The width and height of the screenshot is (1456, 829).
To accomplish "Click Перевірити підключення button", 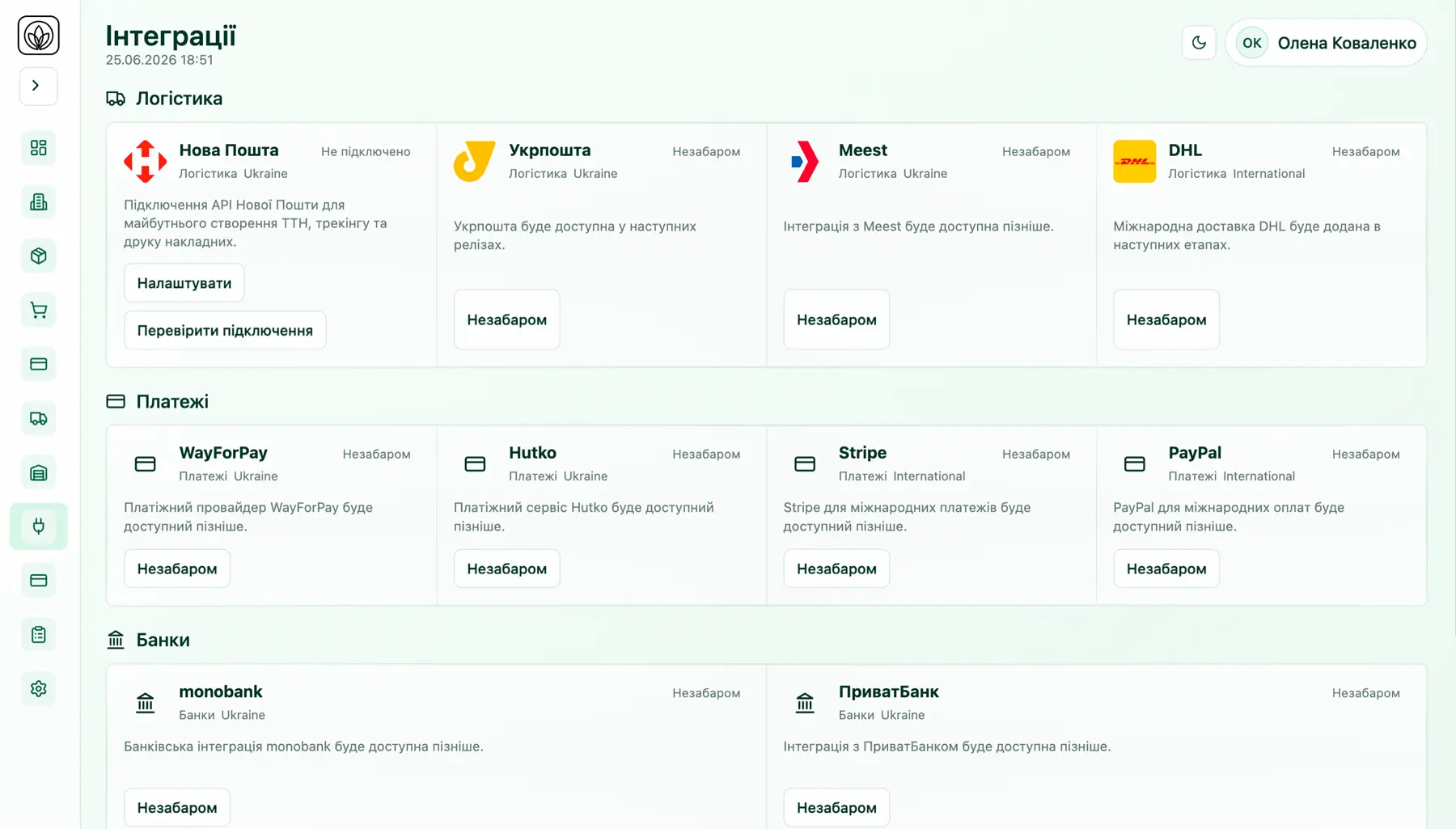I will 225,330.
